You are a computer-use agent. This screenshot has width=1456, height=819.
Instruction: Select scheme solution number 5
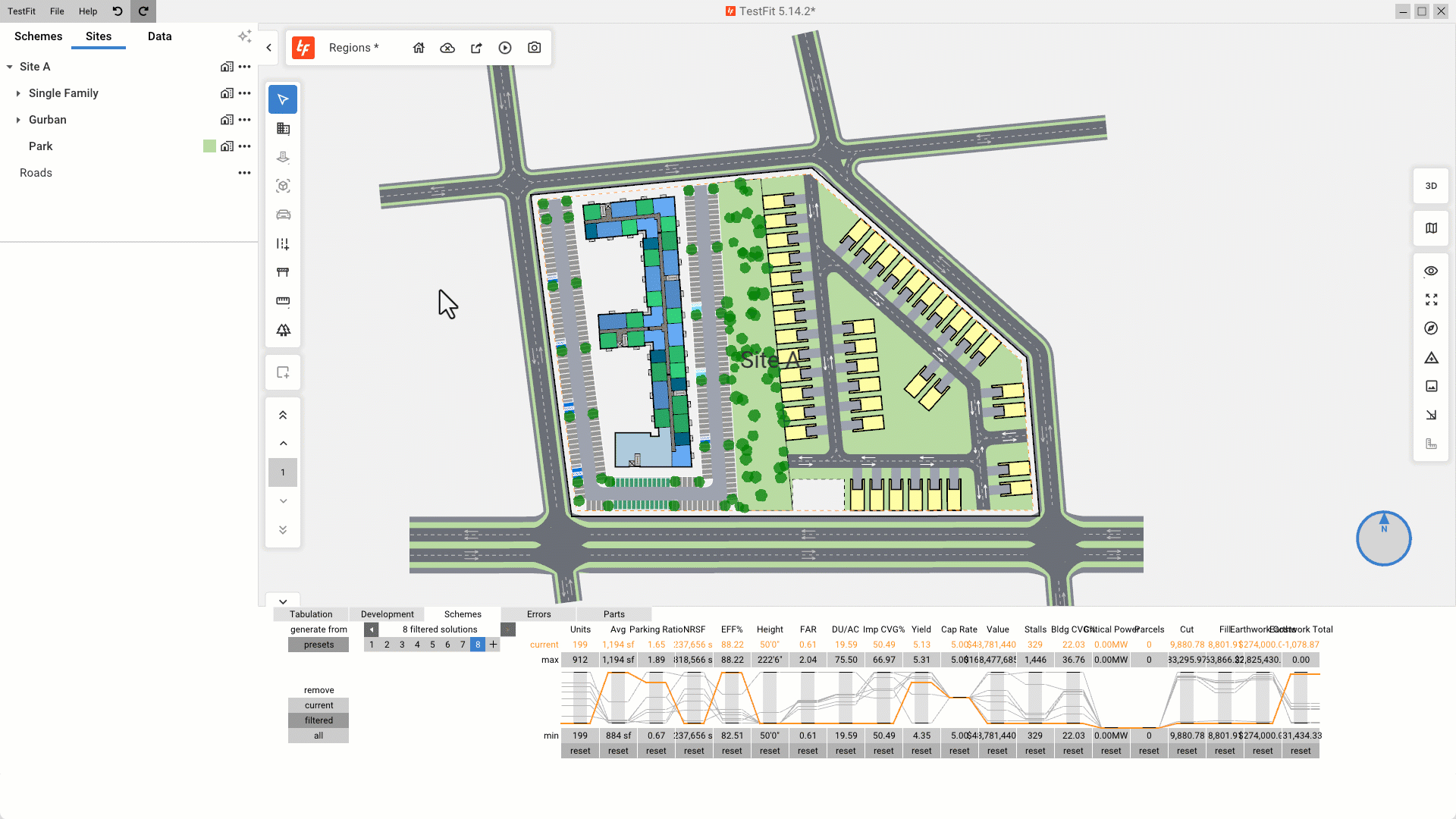click(432, 645)
